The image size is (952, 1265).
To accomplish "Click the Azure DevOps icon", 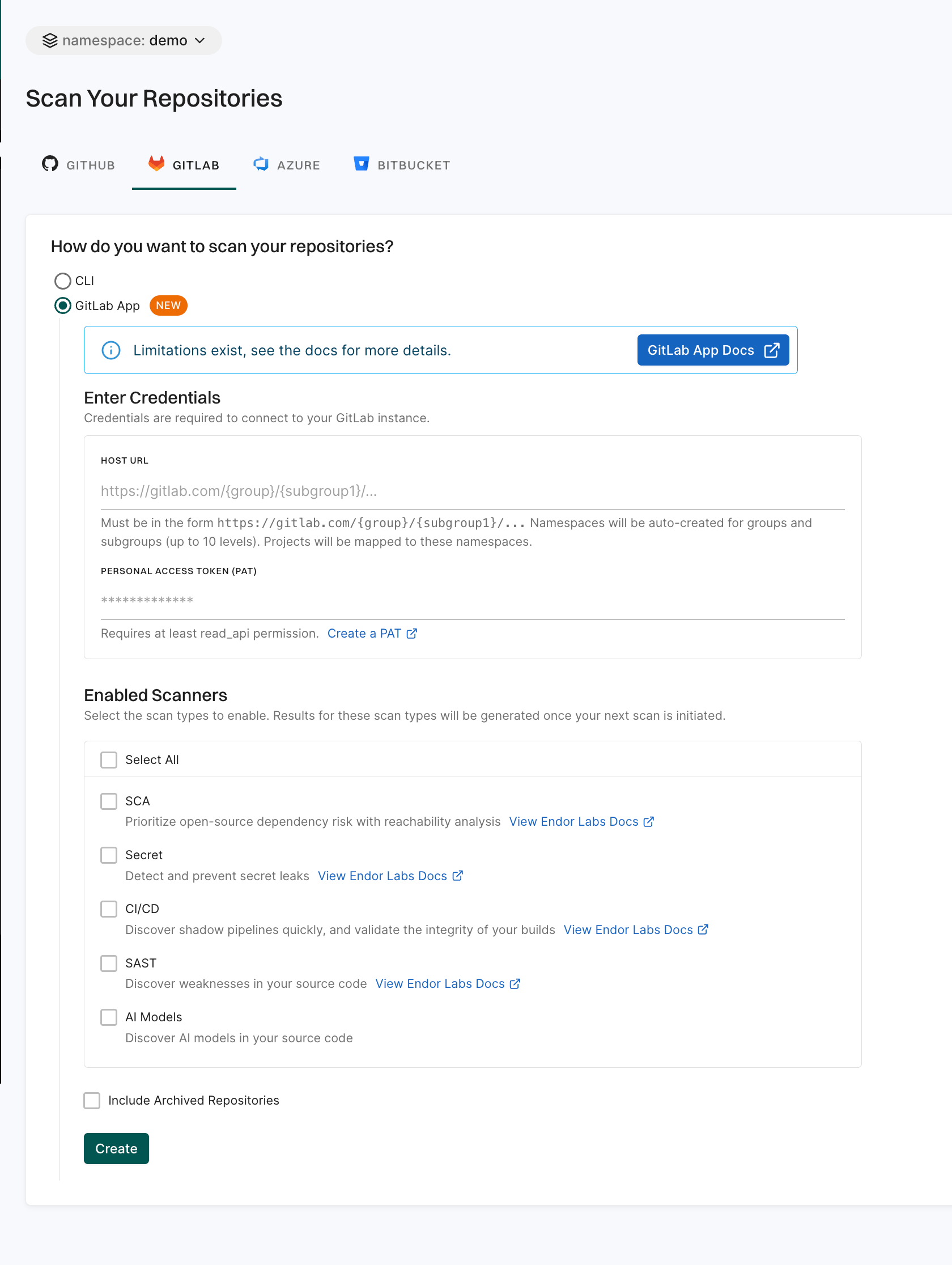I will [261, 164].
